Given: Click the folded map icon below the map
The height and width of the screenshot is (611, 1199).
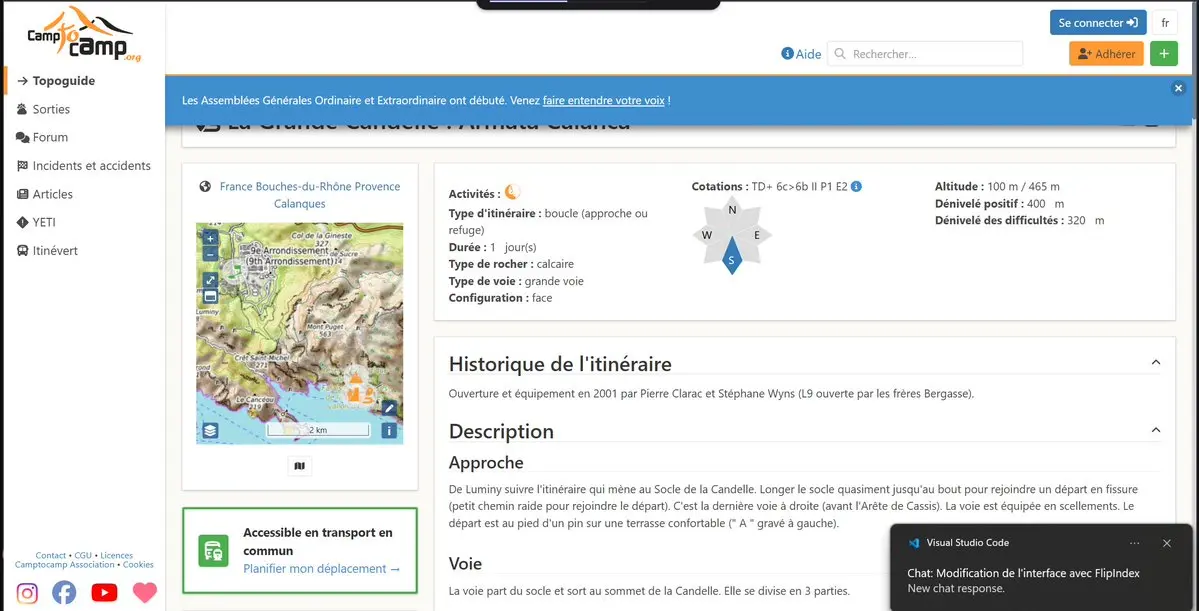Looking at the screenshot, I should point(300,466).
